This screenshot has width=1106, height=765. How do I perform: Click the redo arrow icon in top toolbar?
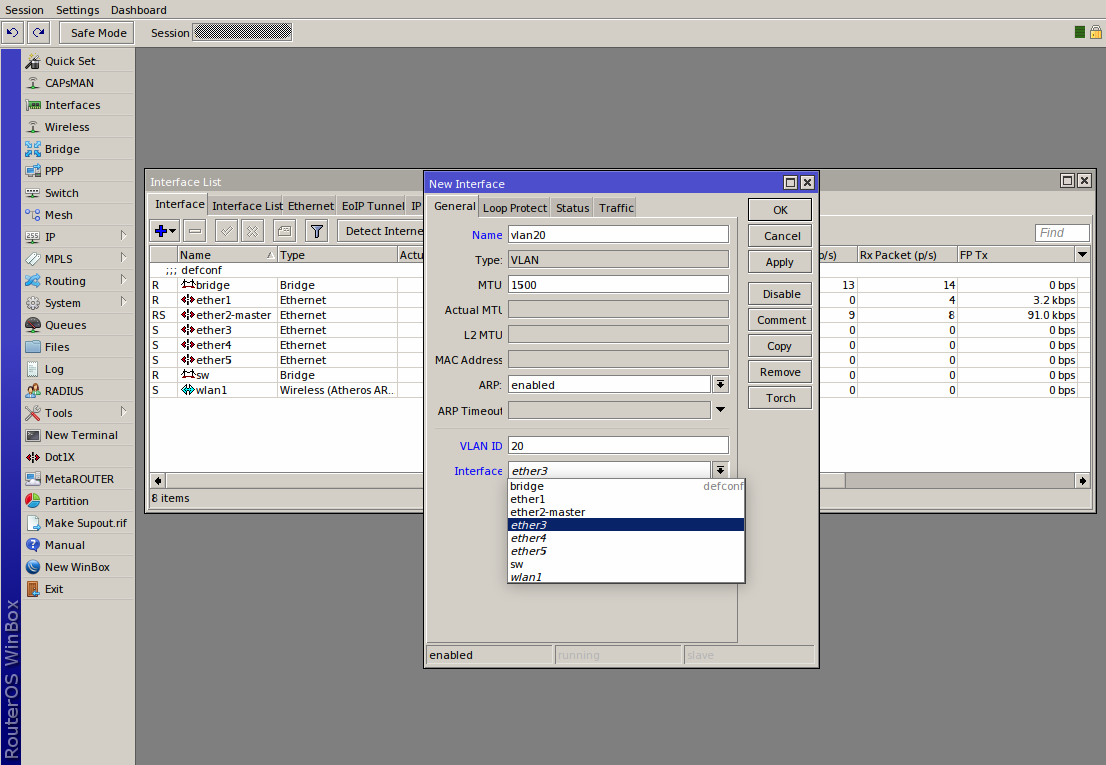(x=38, y=33)
